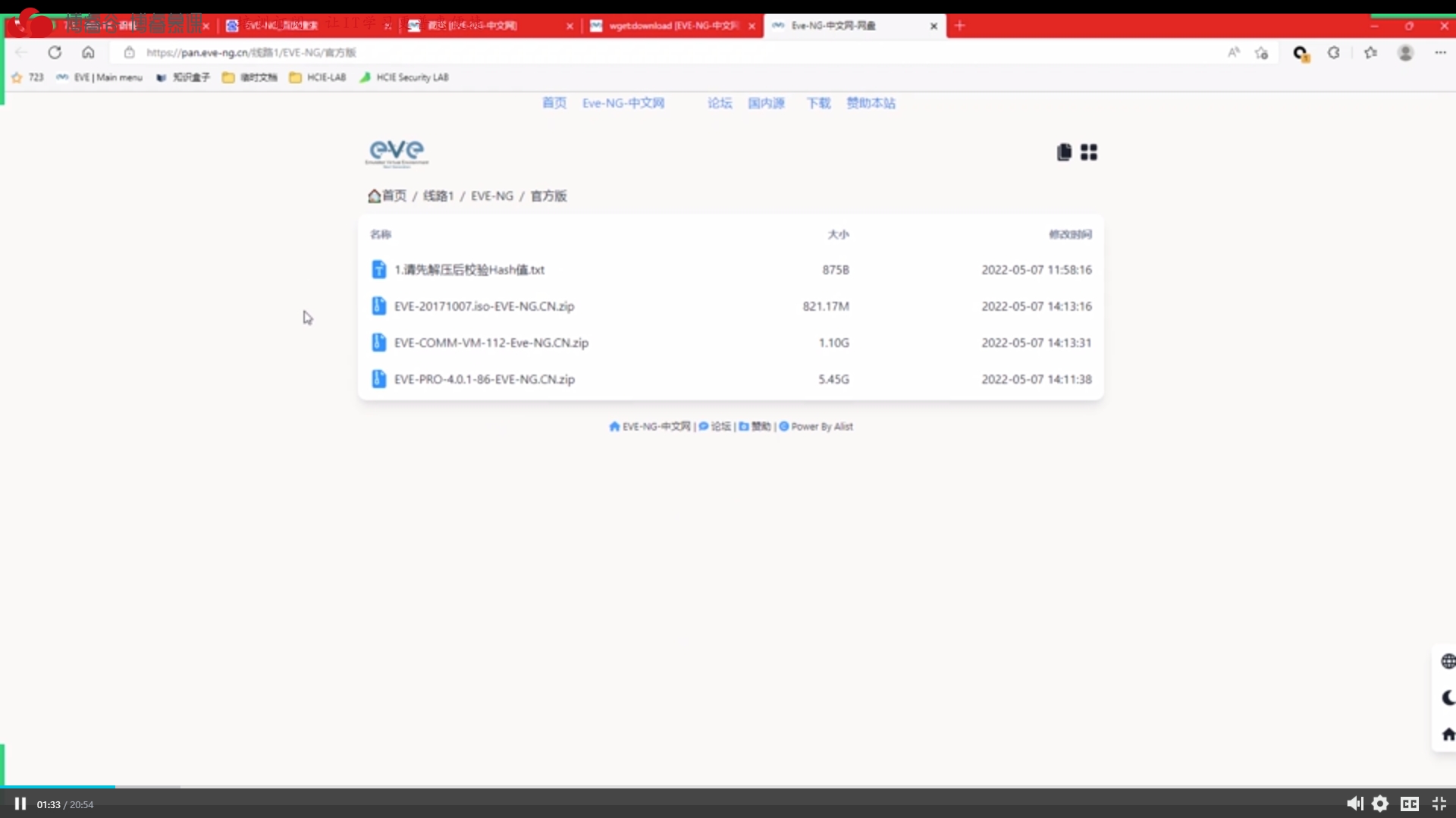
Task: Open the video settings gear
Action: pos(1380,804)
